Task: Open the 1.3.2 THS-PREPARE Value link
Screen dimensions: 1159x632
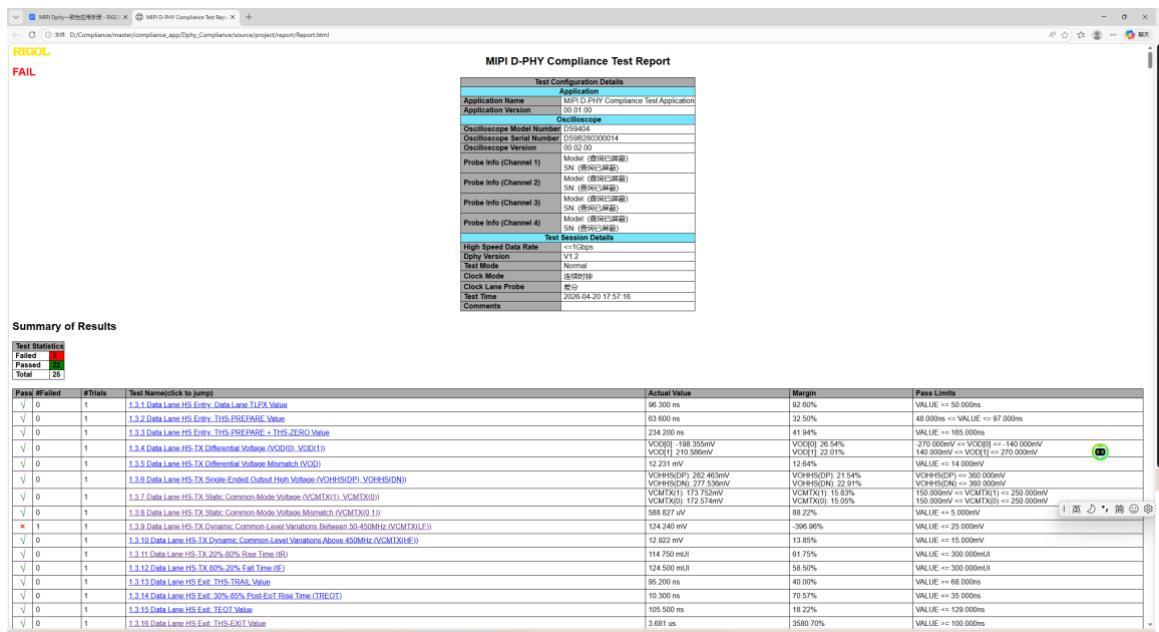Action: pos(206,419)
